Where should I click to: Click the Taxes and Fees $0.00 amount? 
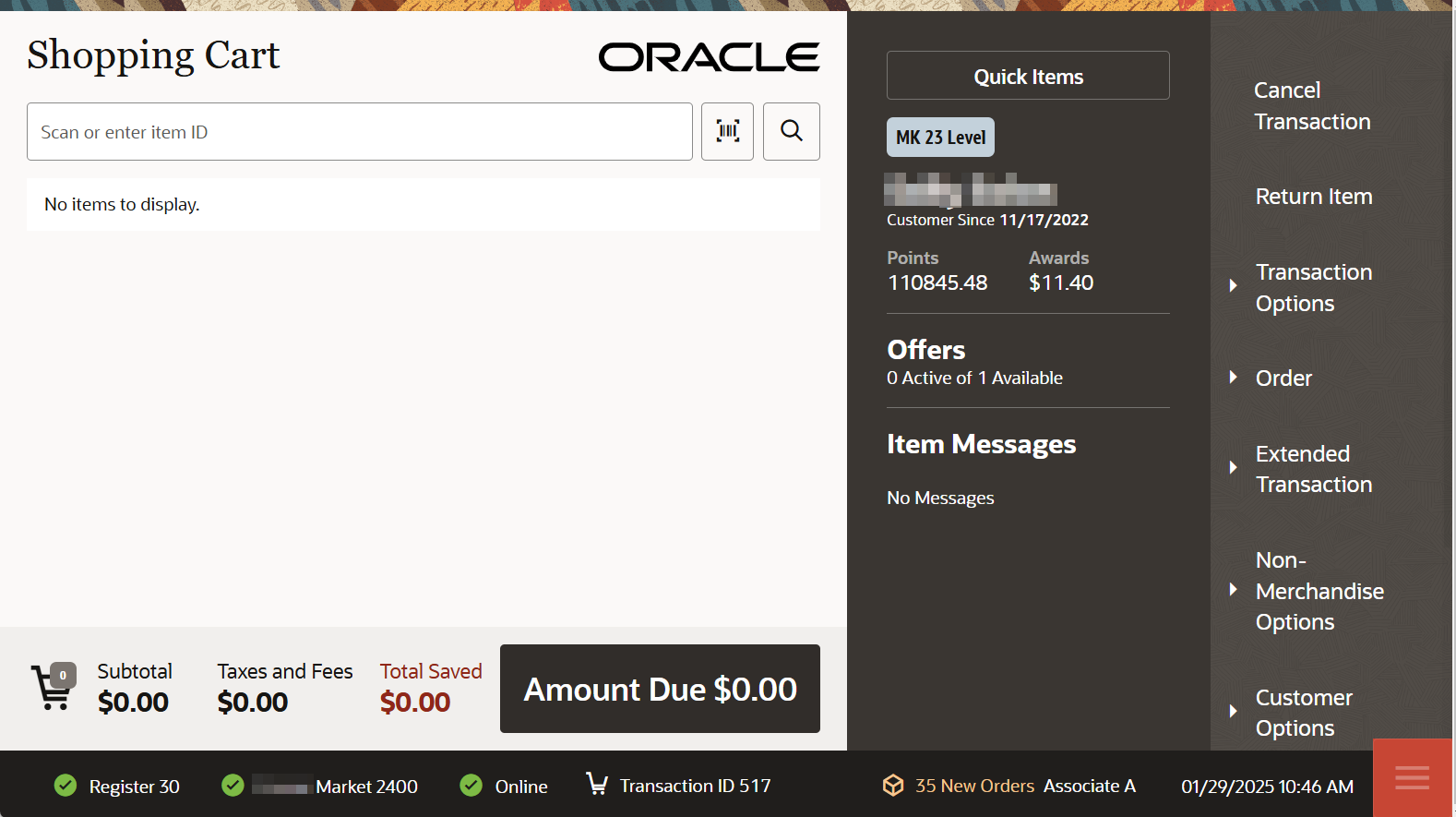click(x=252, y=703)
